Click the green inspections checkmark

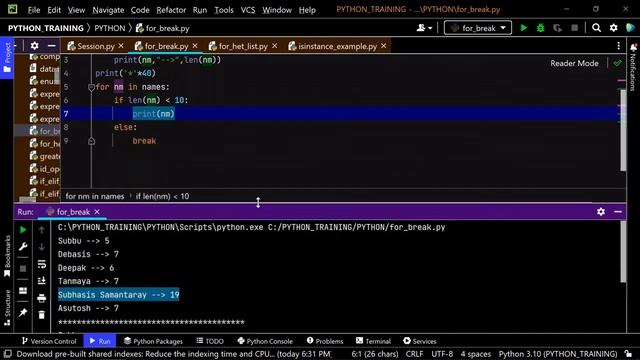(617, 63)
